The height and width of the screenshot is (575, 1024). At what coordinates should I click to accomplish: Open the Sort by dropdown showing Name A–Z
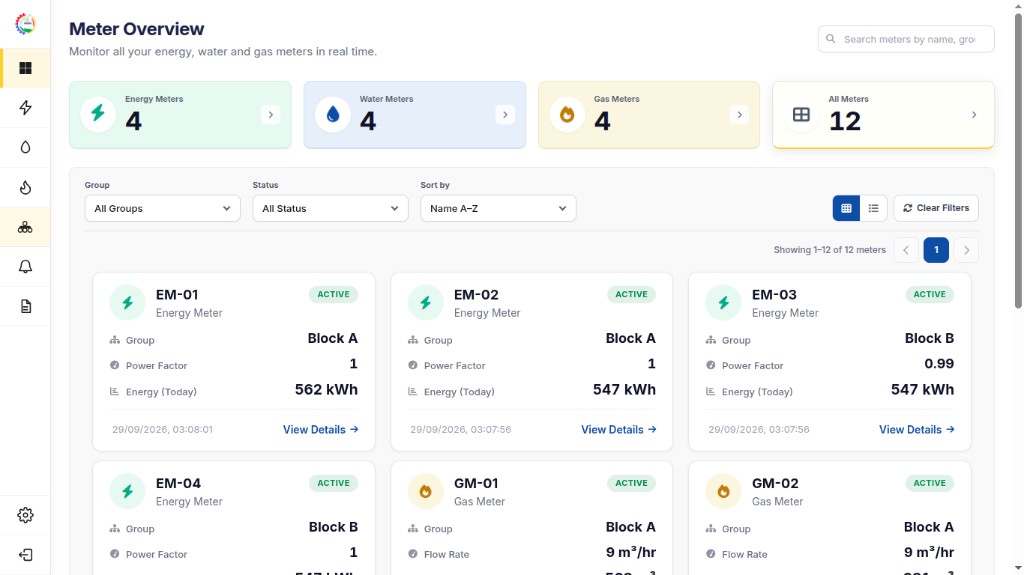(498, 208)
